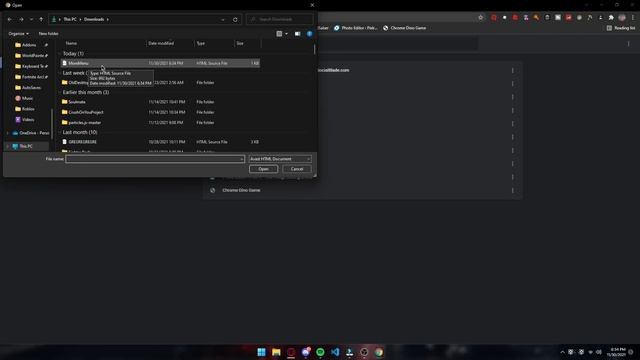Close the Open dialog
Screen dimensions: 640x360
pos(312,5)
